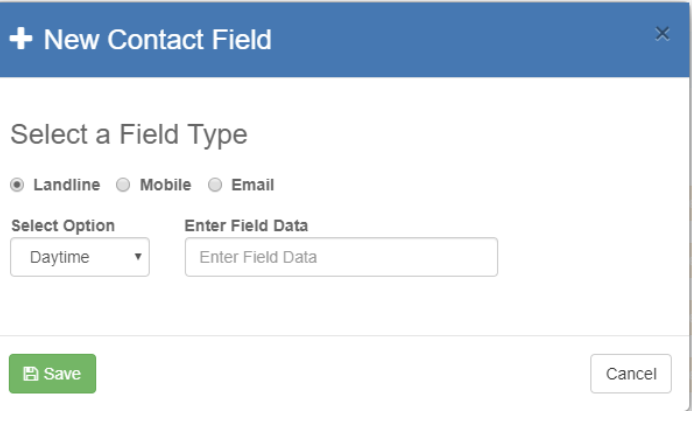
Task: Click the Enter Field Data label
Action: coord(246,226)
